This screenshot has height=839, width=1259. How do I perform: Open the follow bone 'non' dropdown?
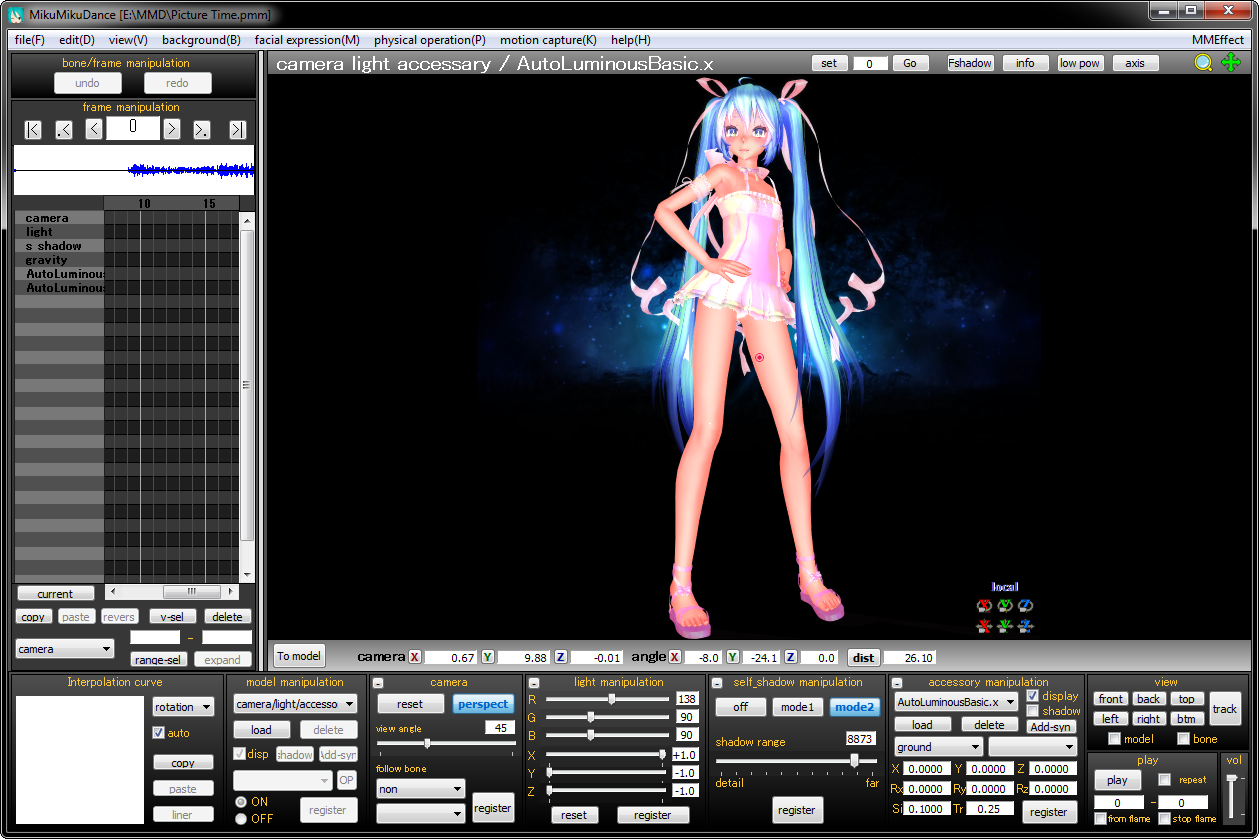click(420, 789)
